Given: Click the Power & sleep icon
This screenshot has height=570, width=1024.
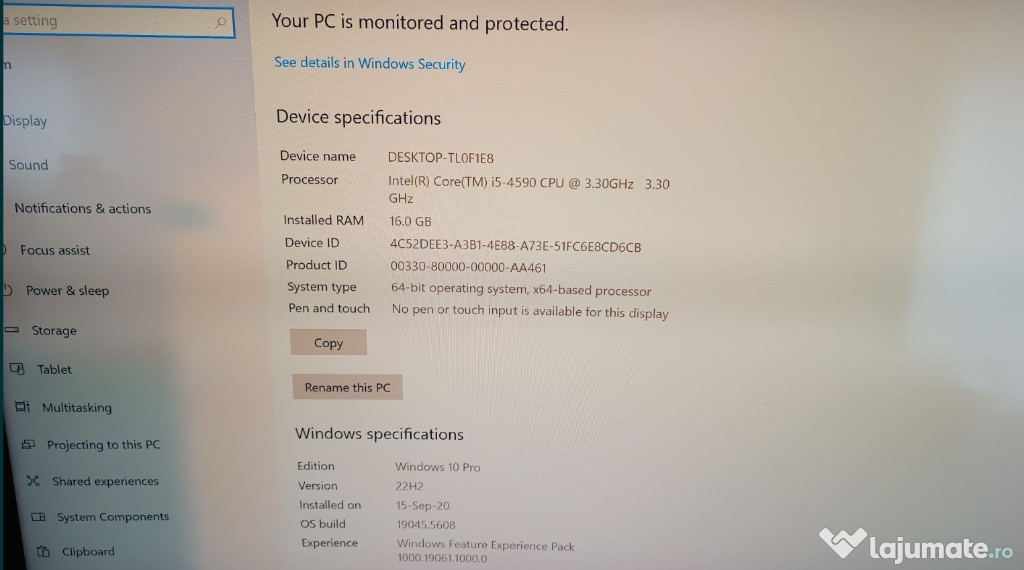Looking at the screenshot, I should pyautogui.click(x=8, y=289).
